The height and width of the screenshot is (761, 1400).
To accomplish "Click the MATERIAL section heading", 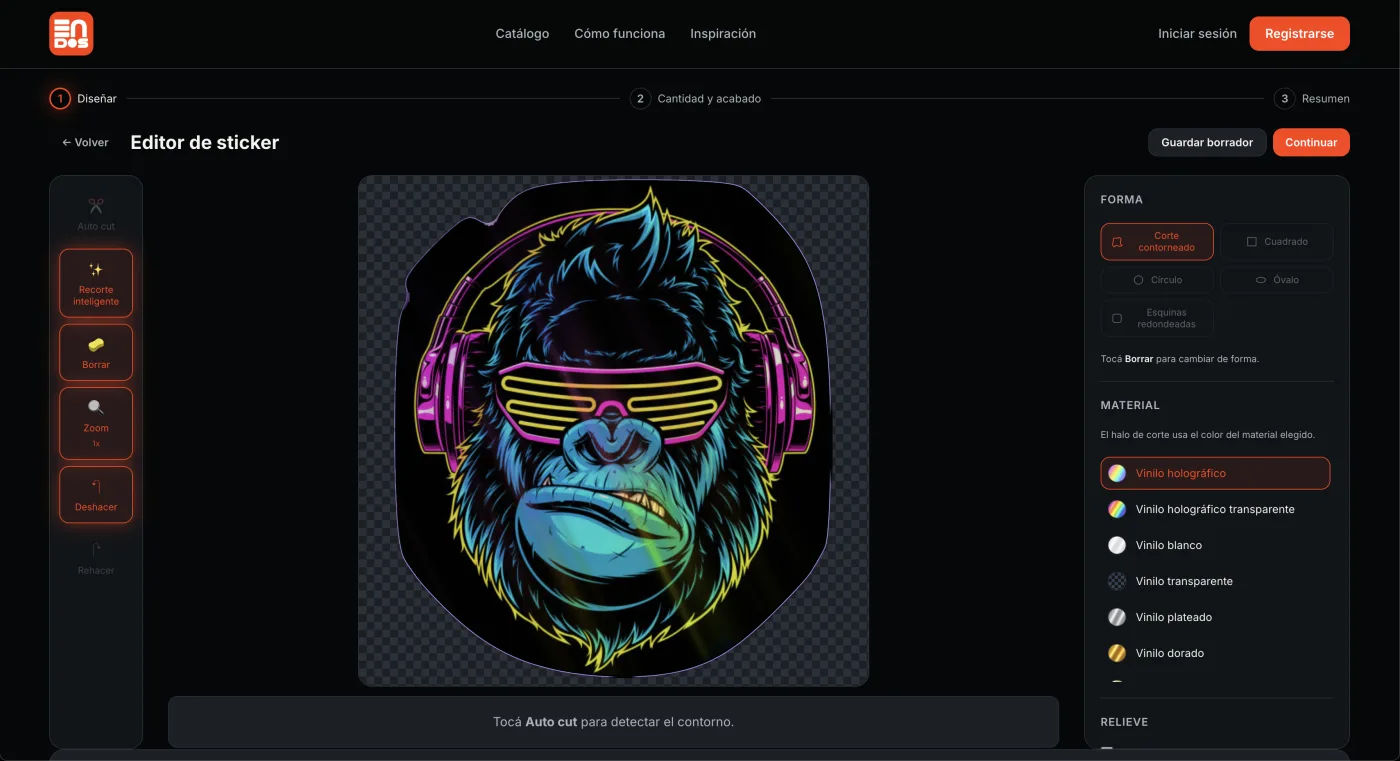I will tap(1130, 406).
